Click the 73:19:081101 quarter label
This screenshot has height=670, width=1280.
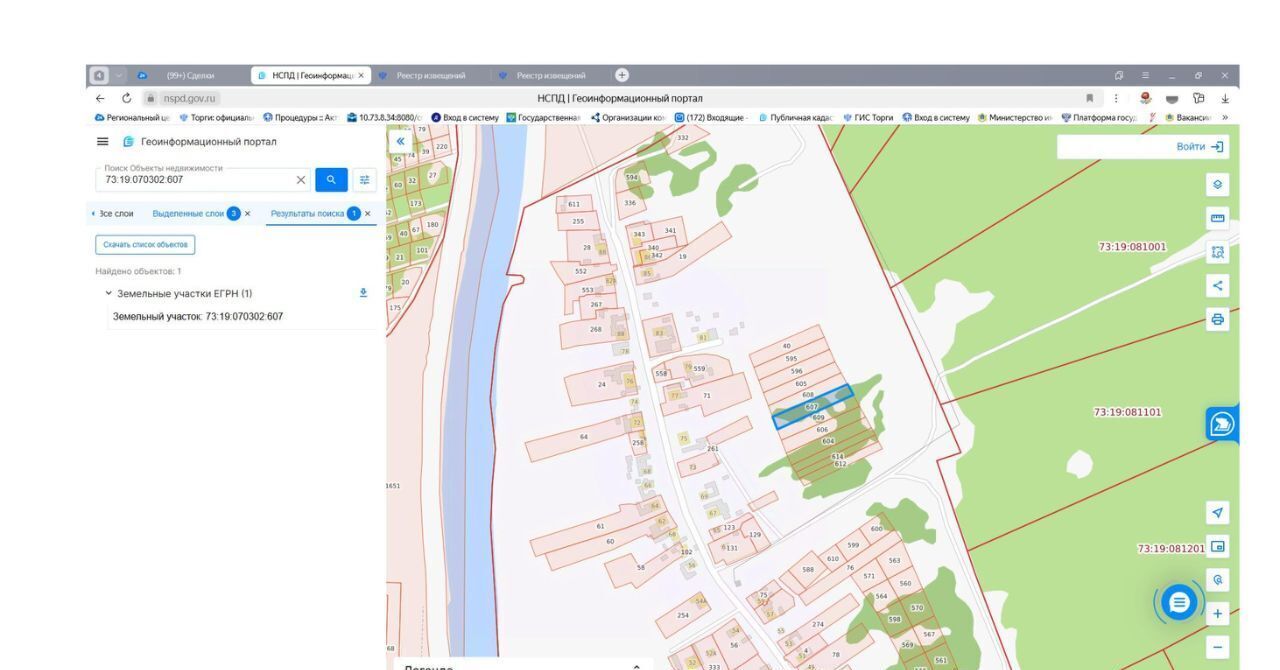(x=1128, y=412)
